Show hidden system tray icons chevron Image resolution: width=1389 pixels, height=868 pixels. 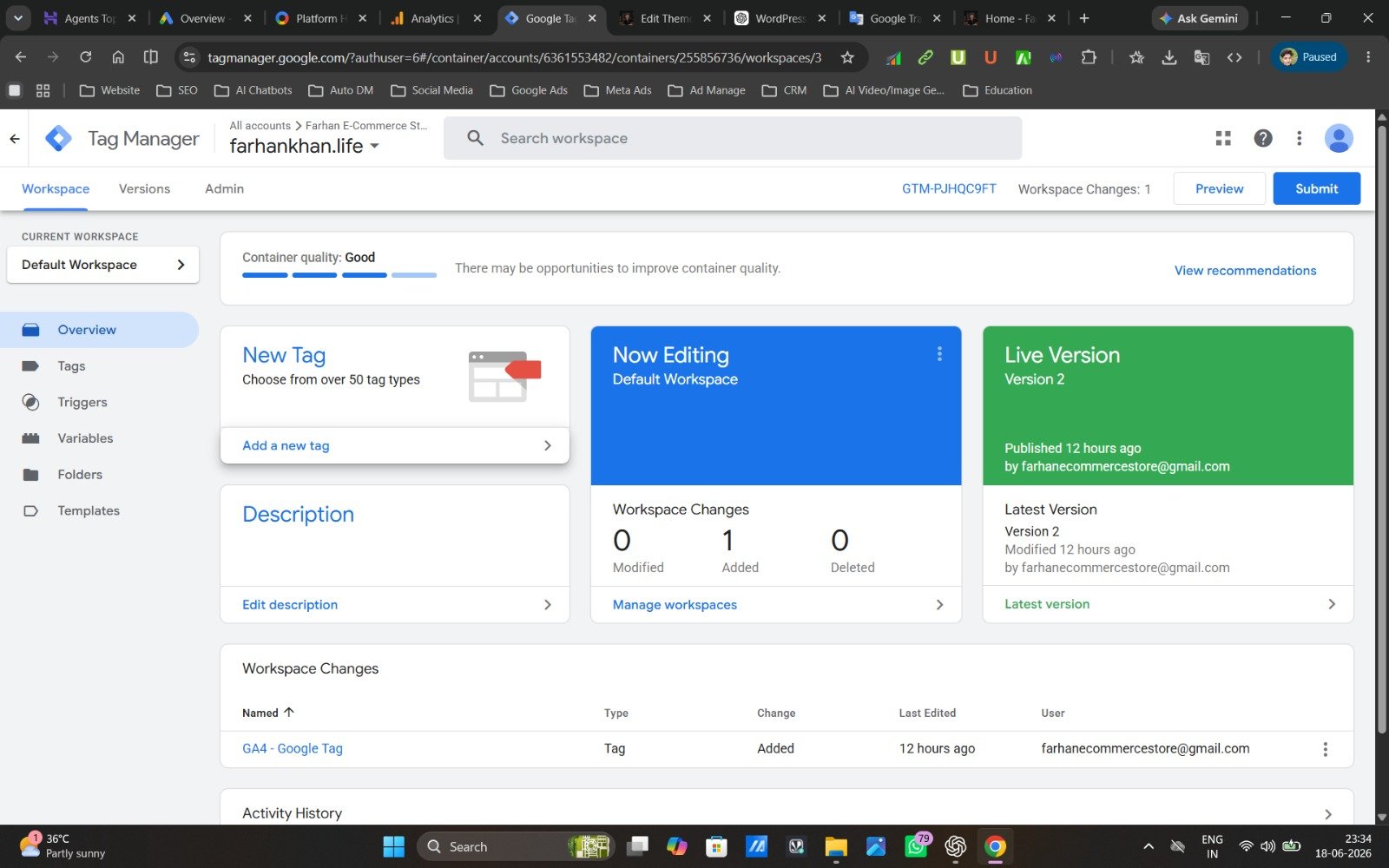tap(1149, 846)
